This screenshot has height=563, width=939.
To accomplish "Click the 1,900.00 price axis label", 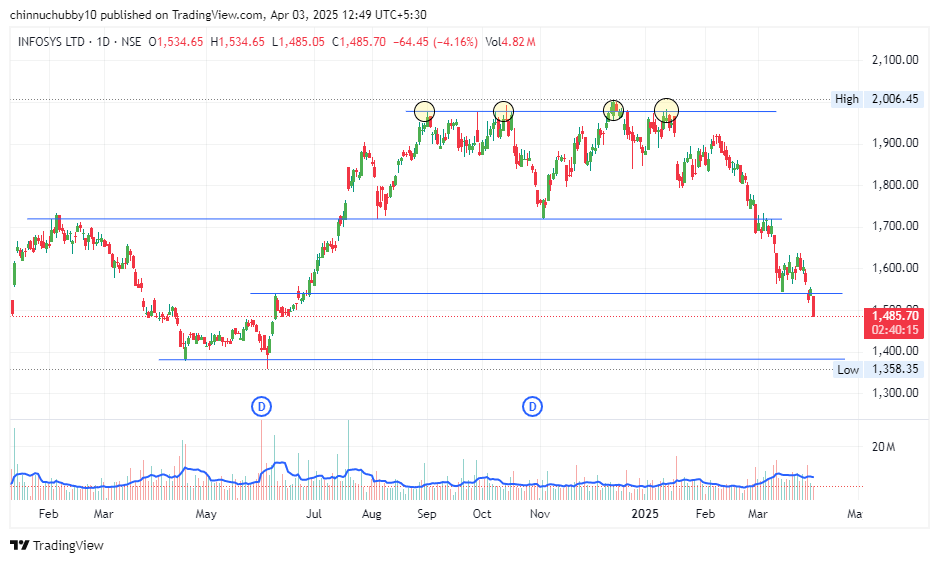I will pyautogui.click(x=895, y=143).
